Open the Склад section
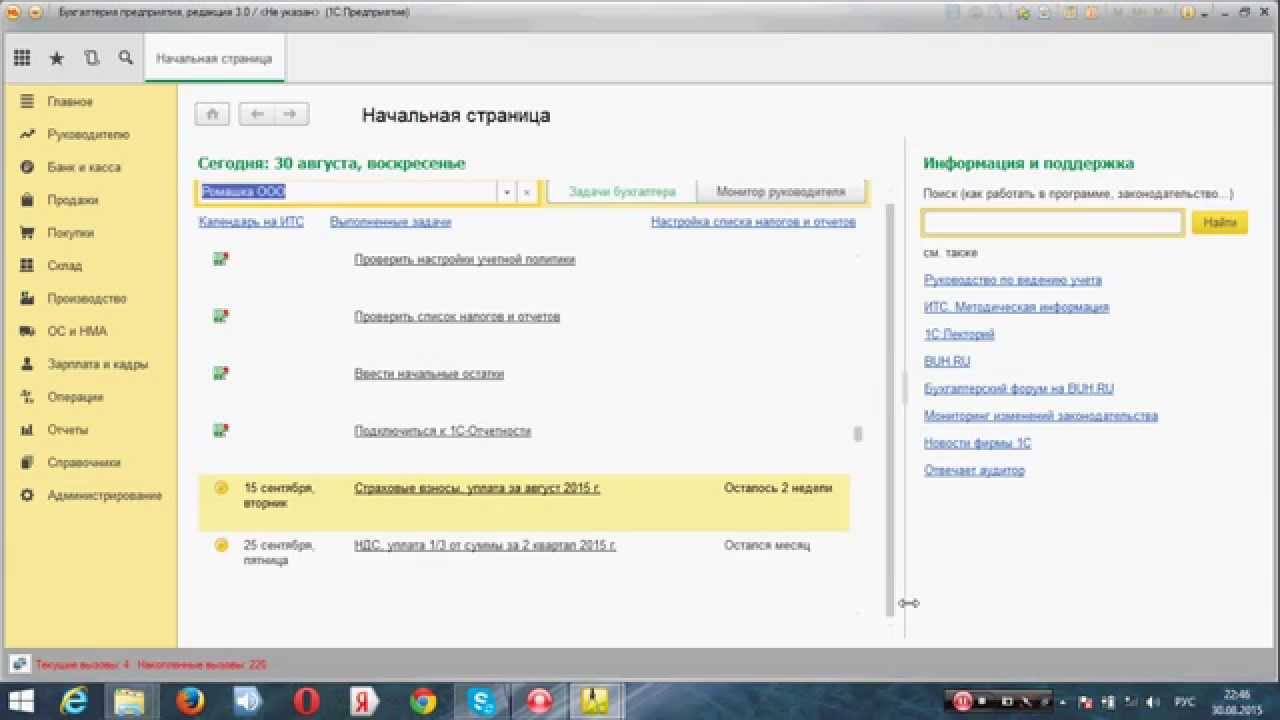 64,266
